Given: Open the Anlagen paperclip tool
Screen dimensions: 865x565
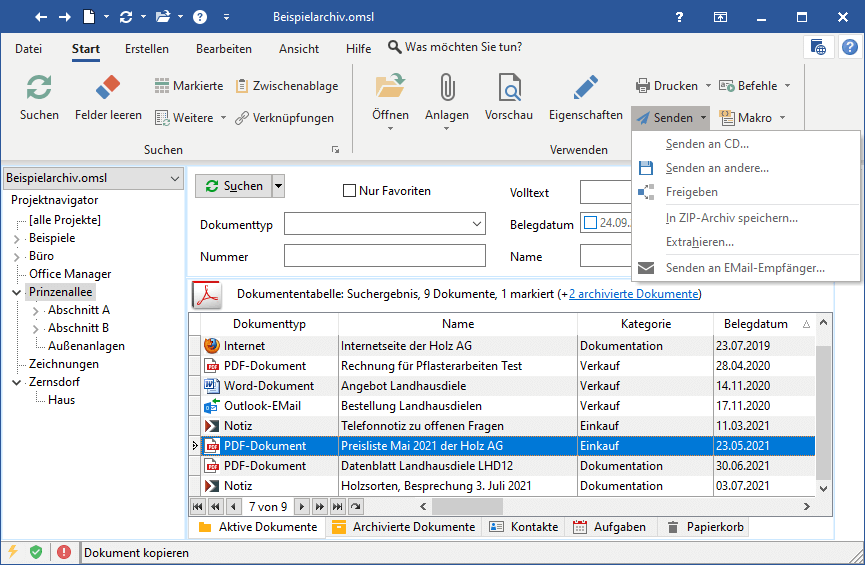Looking at the screenshot, I should (x=446, y=88).
